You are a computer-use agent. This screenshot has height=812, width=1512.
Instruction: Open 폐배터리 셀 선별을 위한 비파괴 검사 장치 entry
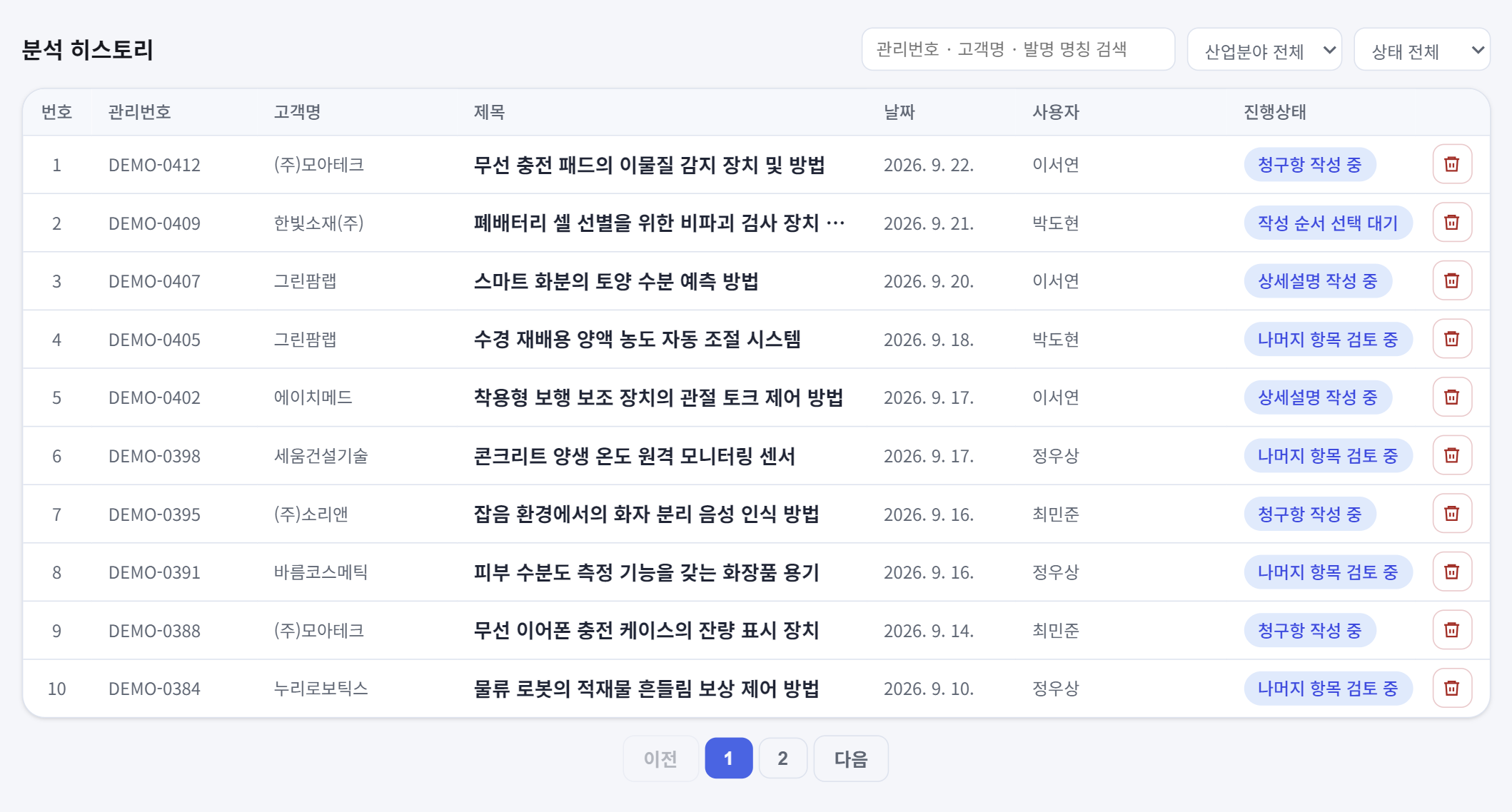(659, 223)
